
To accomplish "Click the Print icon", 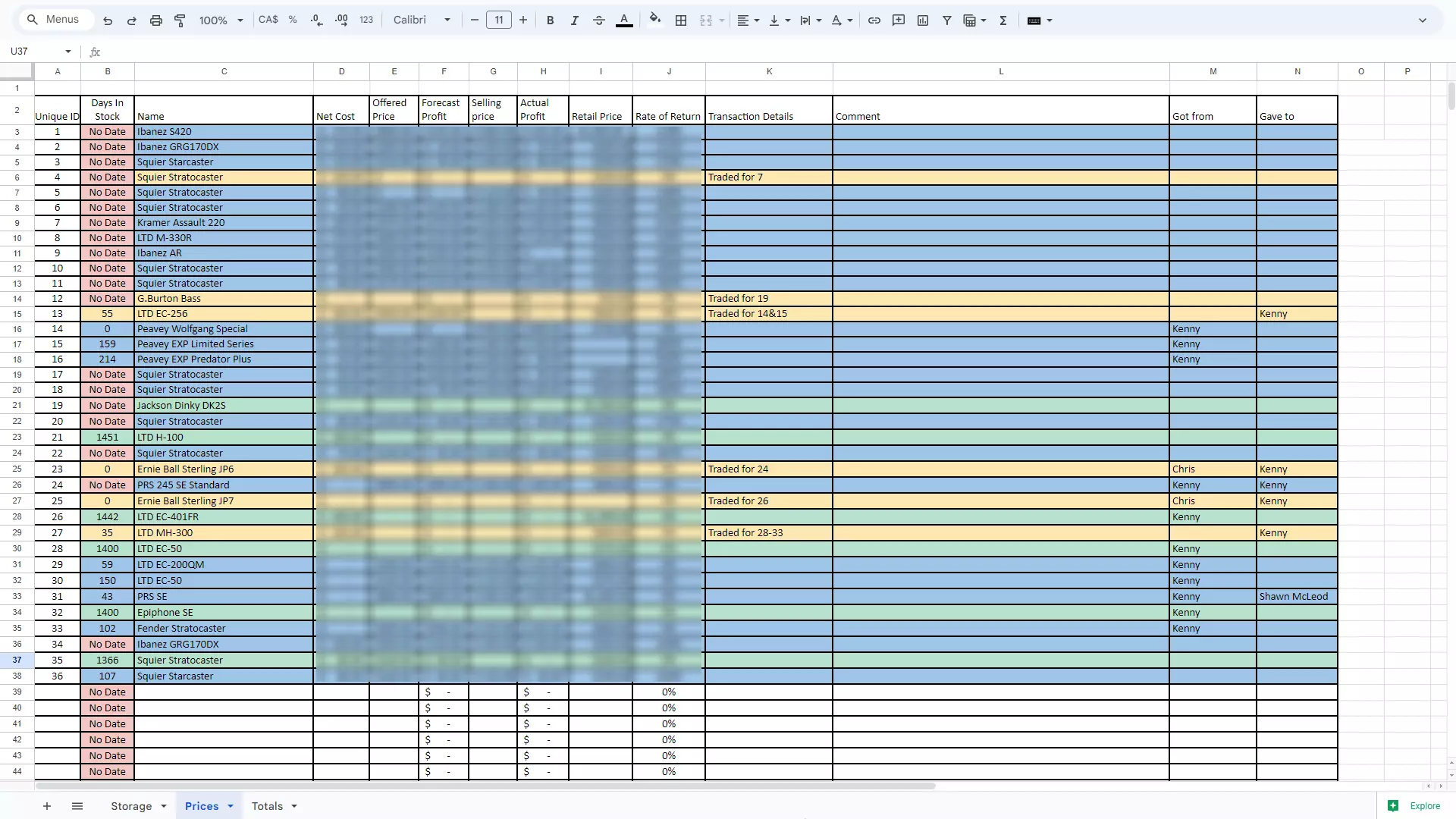I will pos(156,20).
